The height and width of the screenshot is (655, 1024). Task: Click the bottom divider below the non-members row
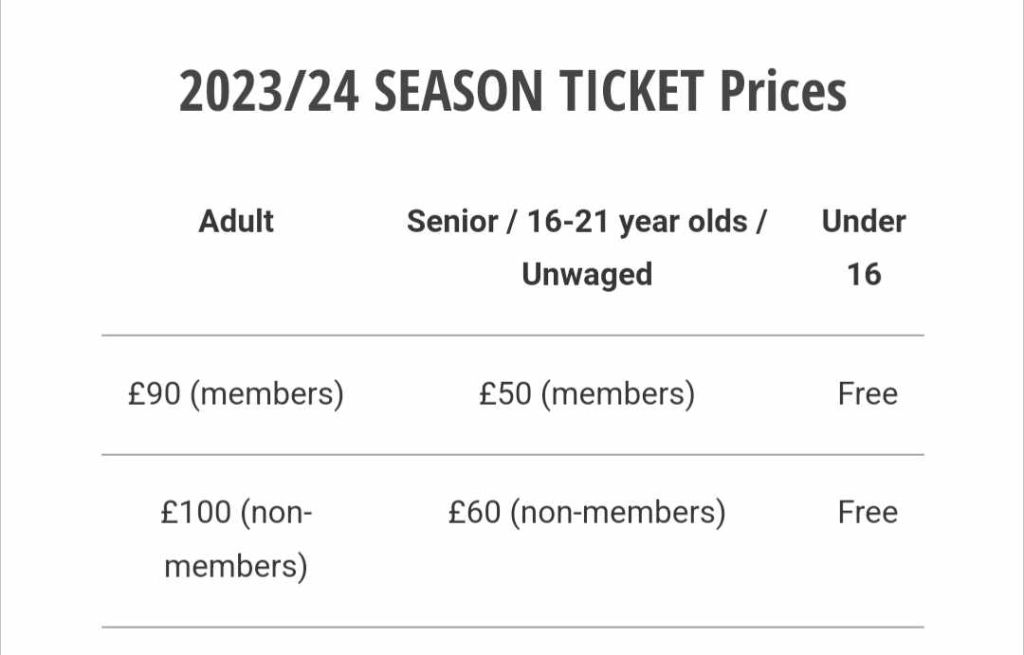tap(512, 628)
